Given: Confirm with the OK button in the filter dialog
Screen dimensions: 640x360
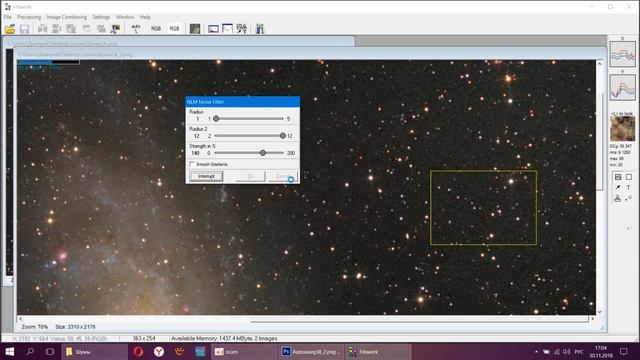Looking at the screenshot, I should point(250,176).
